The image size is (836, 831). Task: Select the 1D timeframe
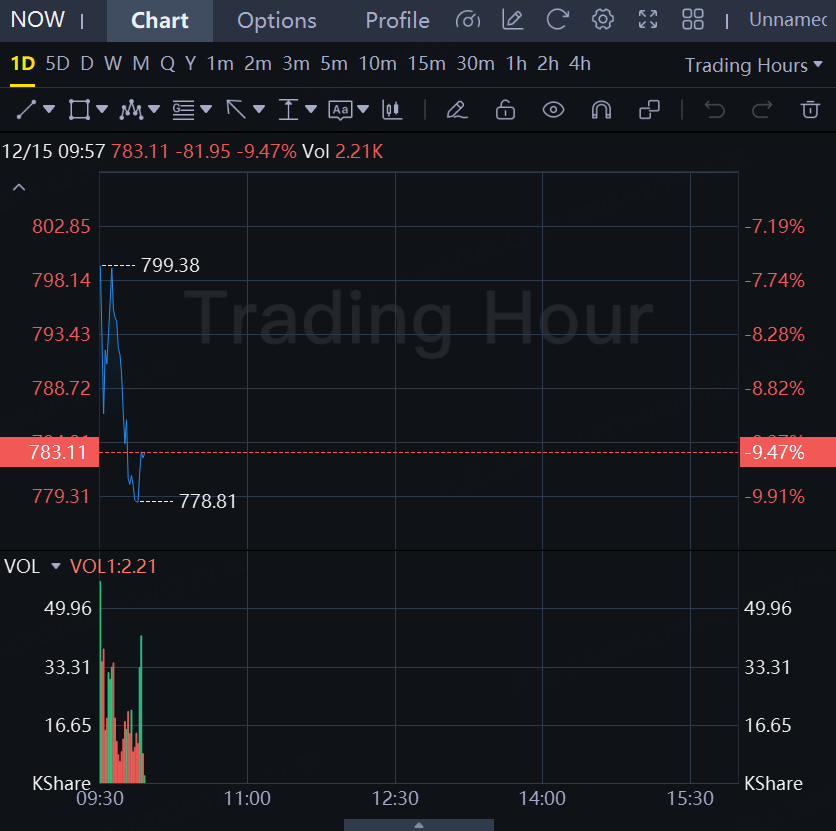pyautogui.click(x=22, y=64)
